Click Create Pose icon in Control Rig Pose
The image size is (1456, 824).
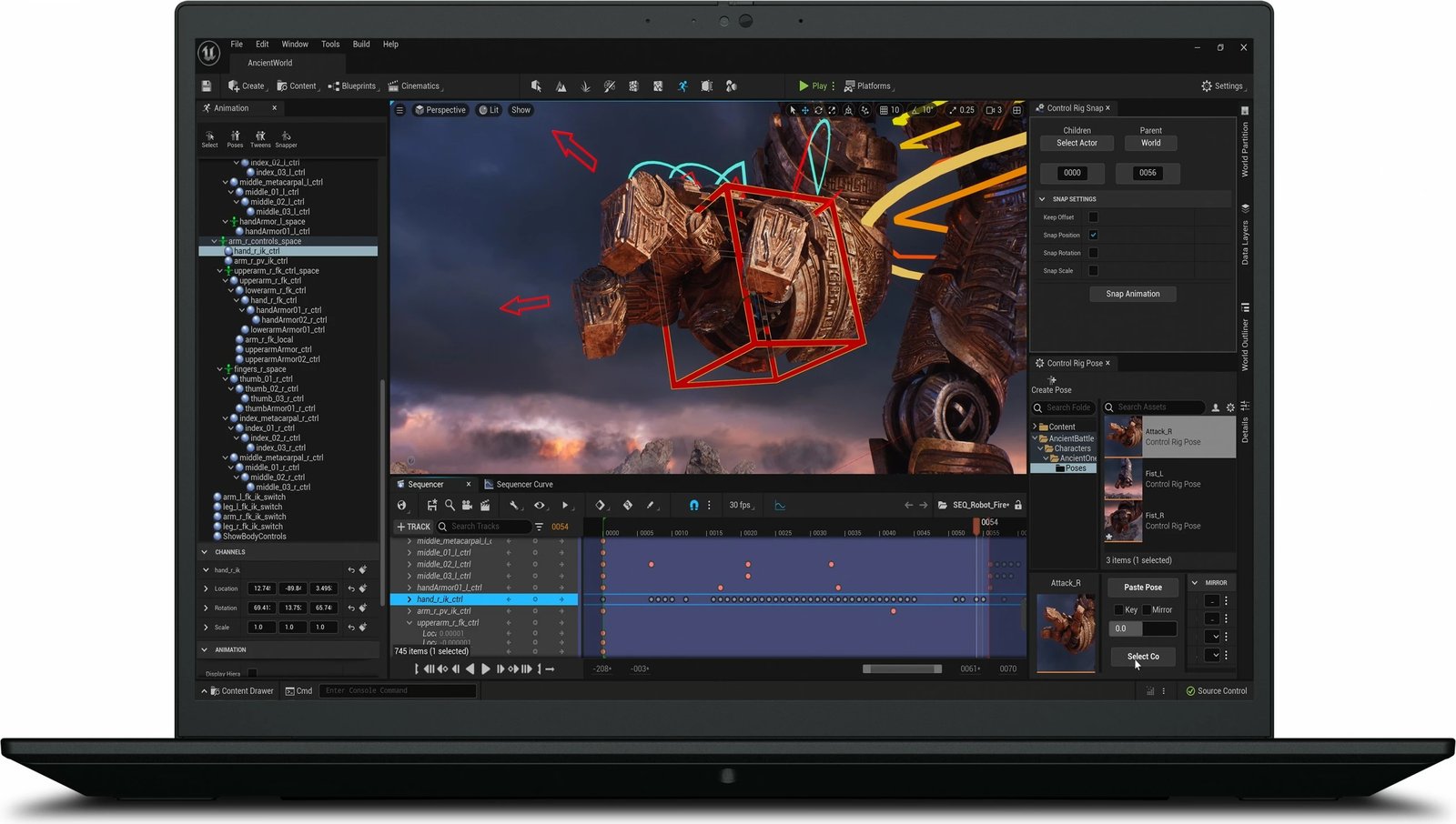[1052, 380]
